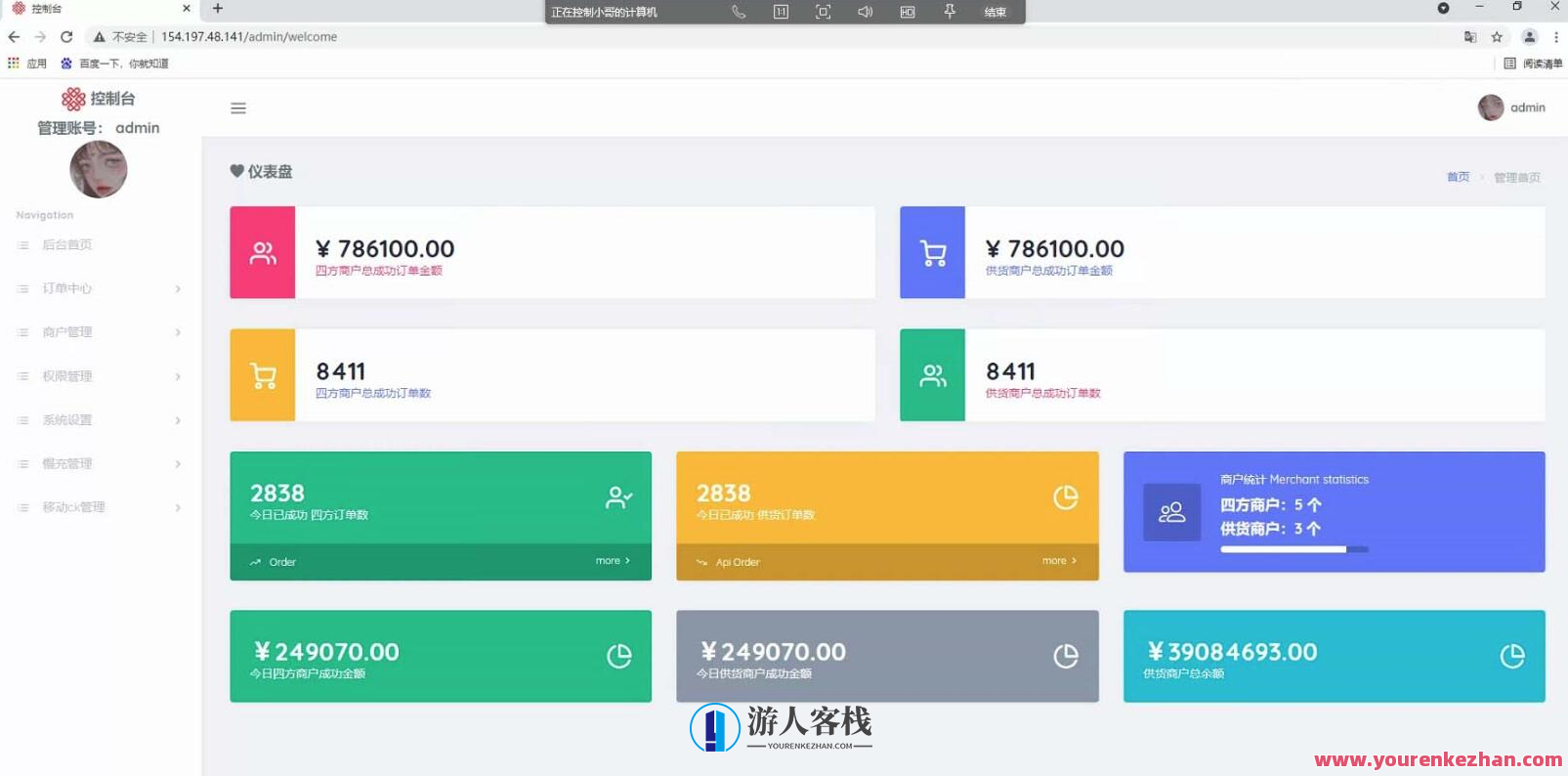
Task: Click pie icon in 供货商户总余额 card
Action: 1512,656
